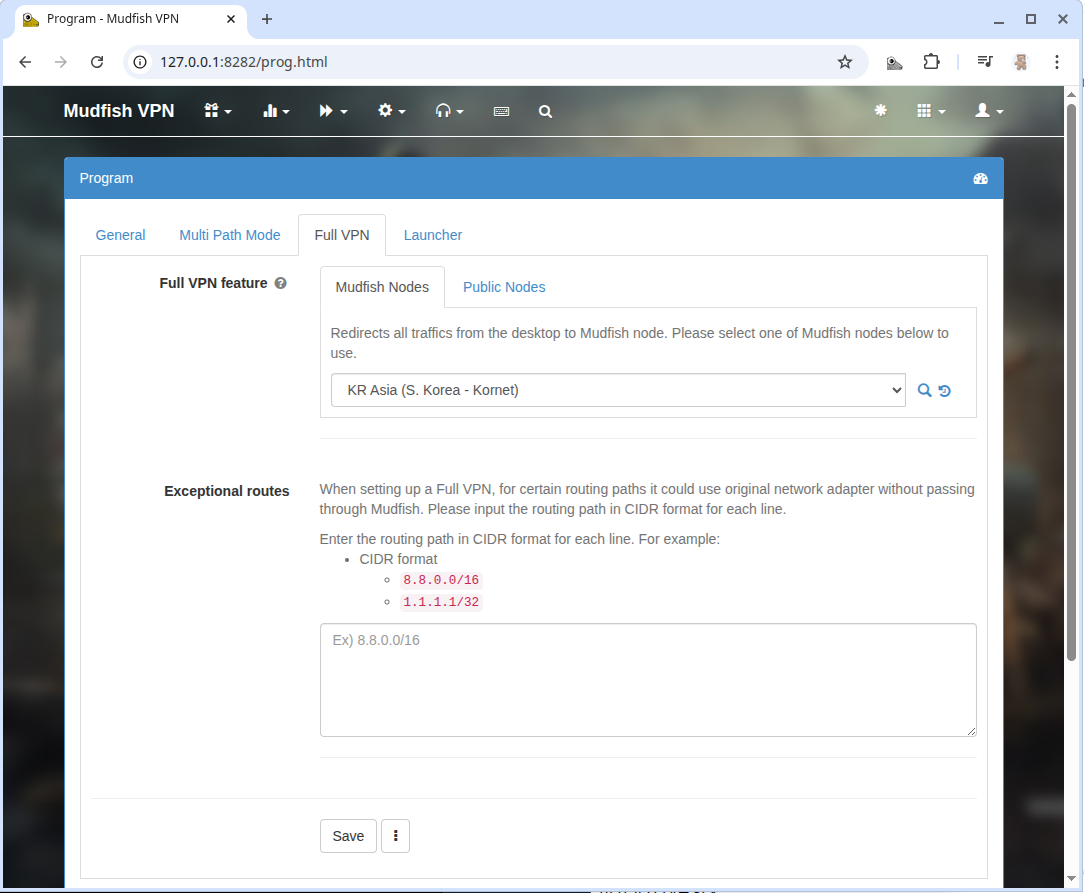Click the asterisk icon in navbar
This screenshot has width=1084, height=893.
(x=881, y=111)
